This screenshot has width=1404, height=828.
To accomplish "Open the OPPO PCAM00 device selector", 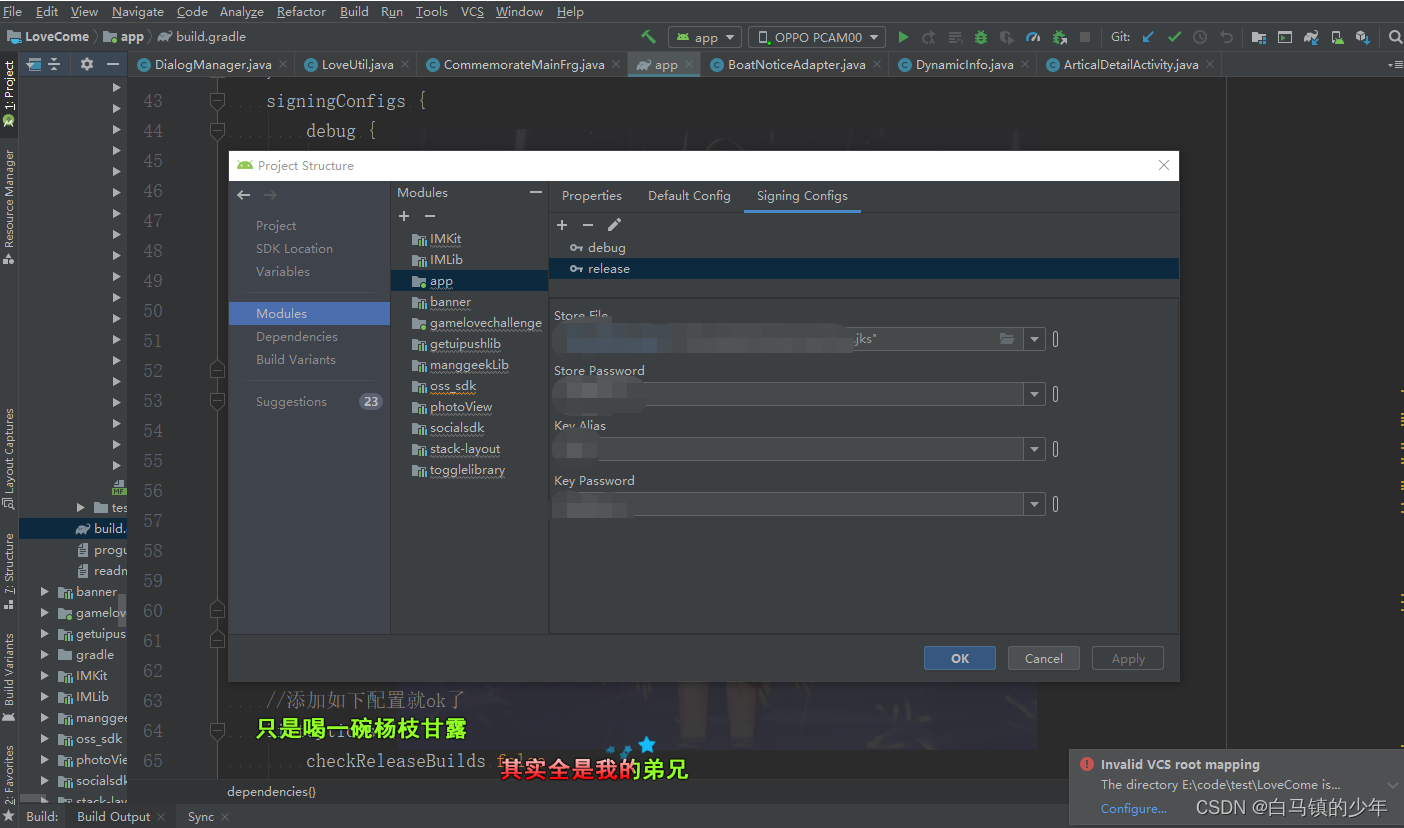I will coord(816,36).
